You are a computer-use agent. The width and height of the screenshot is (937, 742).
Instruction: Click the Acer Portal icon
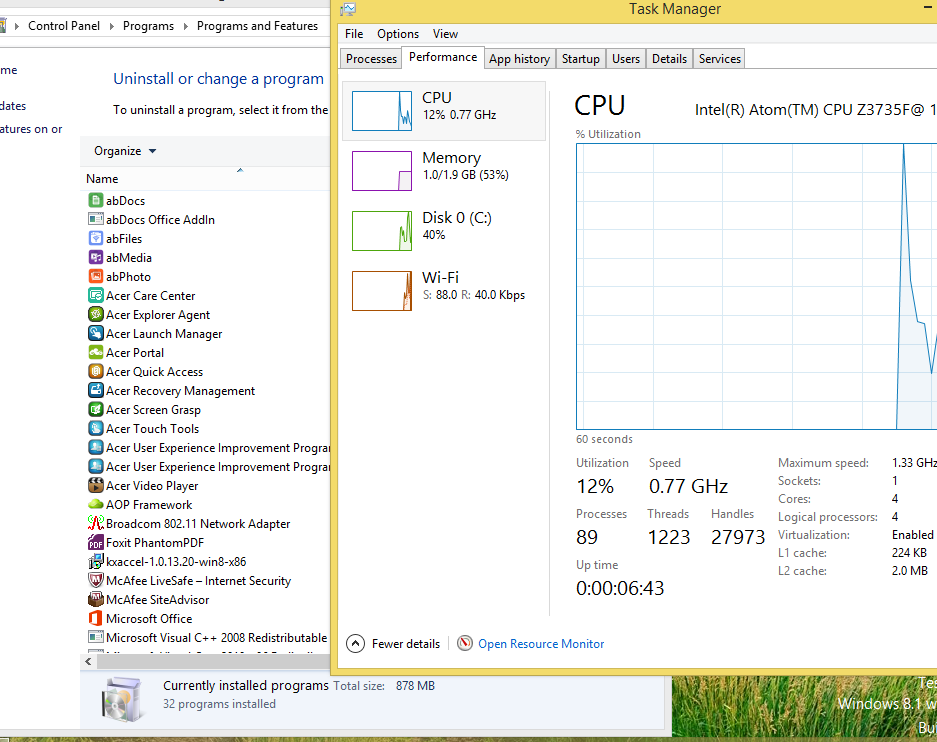(96, 352)
